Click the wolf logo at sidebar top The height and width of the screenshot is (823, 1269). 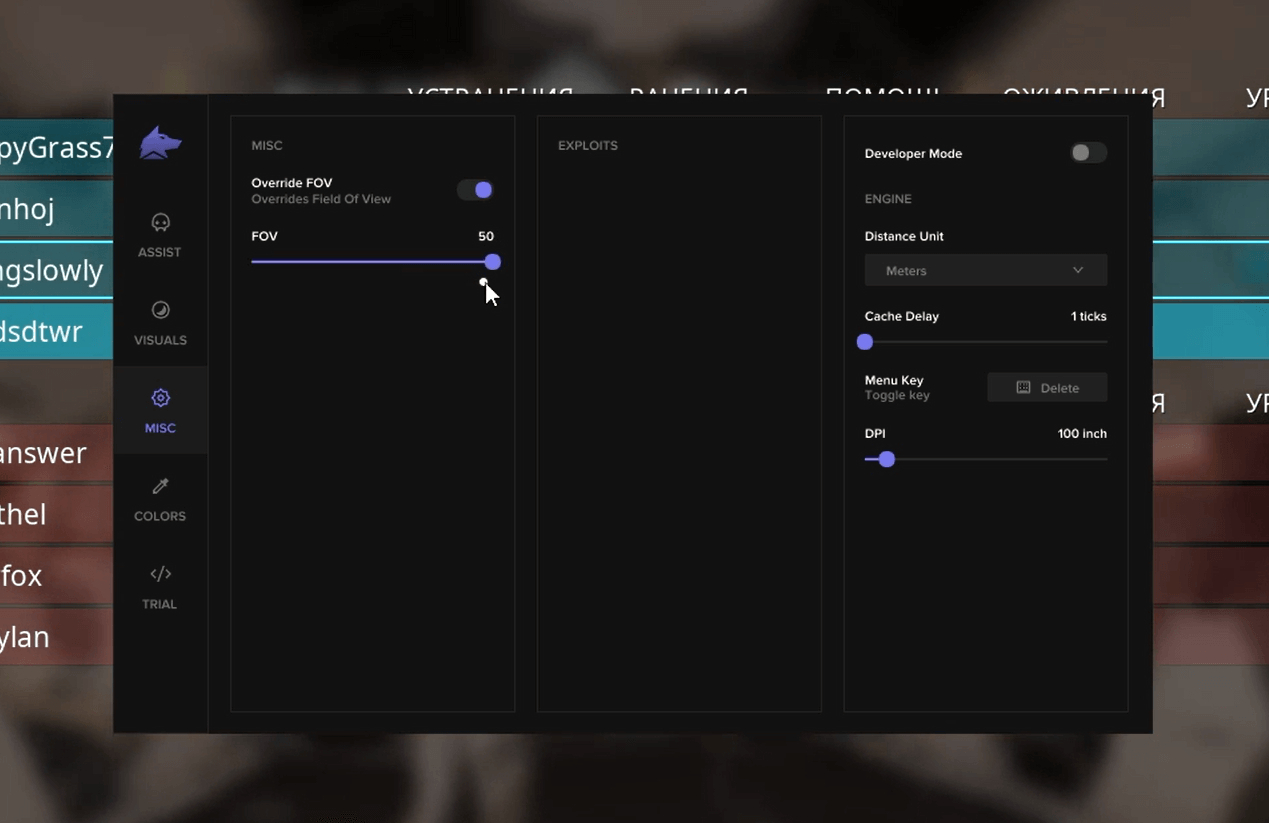coord(160,142)
